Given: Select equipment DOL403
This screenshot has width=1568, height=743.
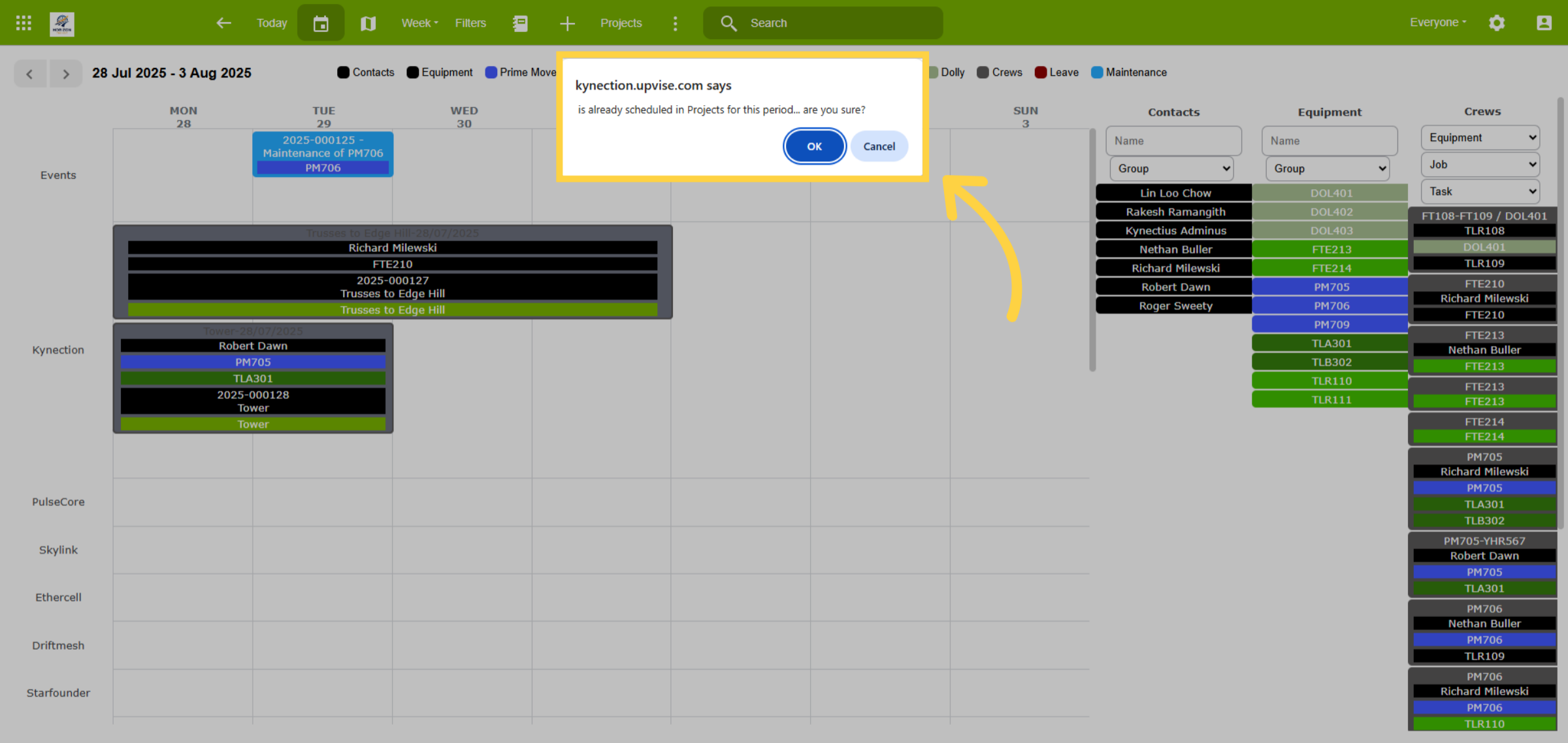Looking at the screenshot, I should [x=1330, y=230].
